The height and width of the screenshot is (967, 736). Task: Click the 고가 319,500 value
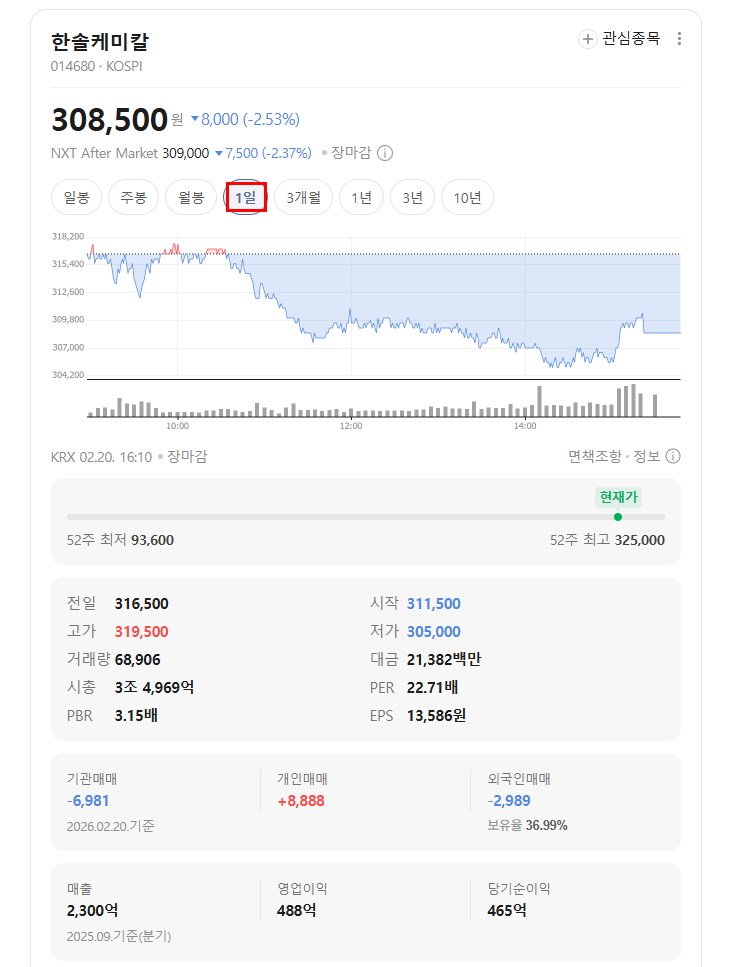pos(141,632)
